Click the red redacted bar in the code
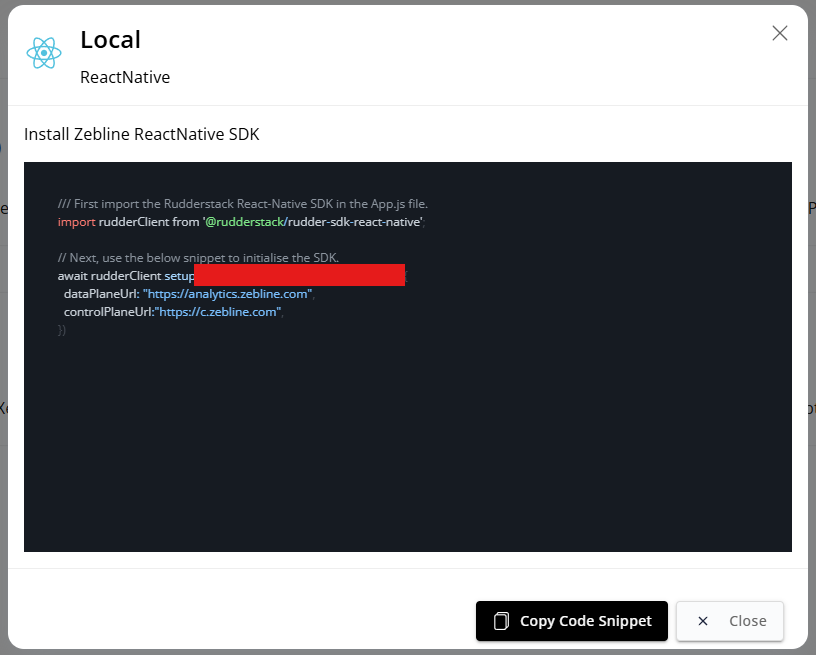This screenshot has width=816, height=655. 299,275
